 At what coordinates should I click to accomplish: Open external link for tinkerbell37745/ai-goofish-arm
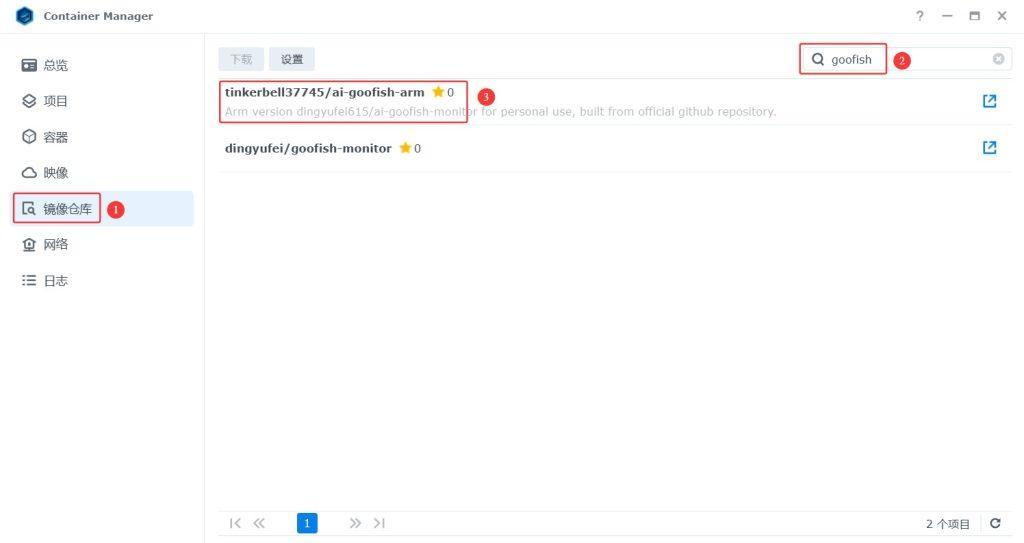pos(989,101)
